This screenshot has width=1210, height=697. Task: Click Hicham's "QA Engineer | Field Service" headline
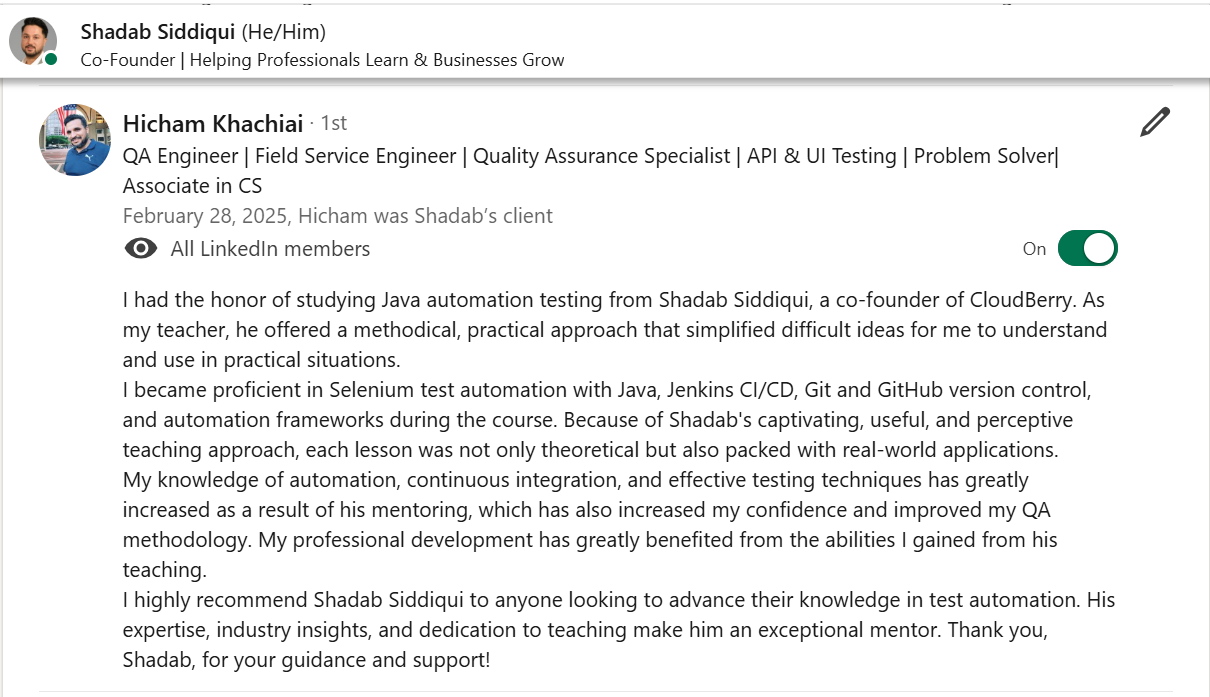590,156
